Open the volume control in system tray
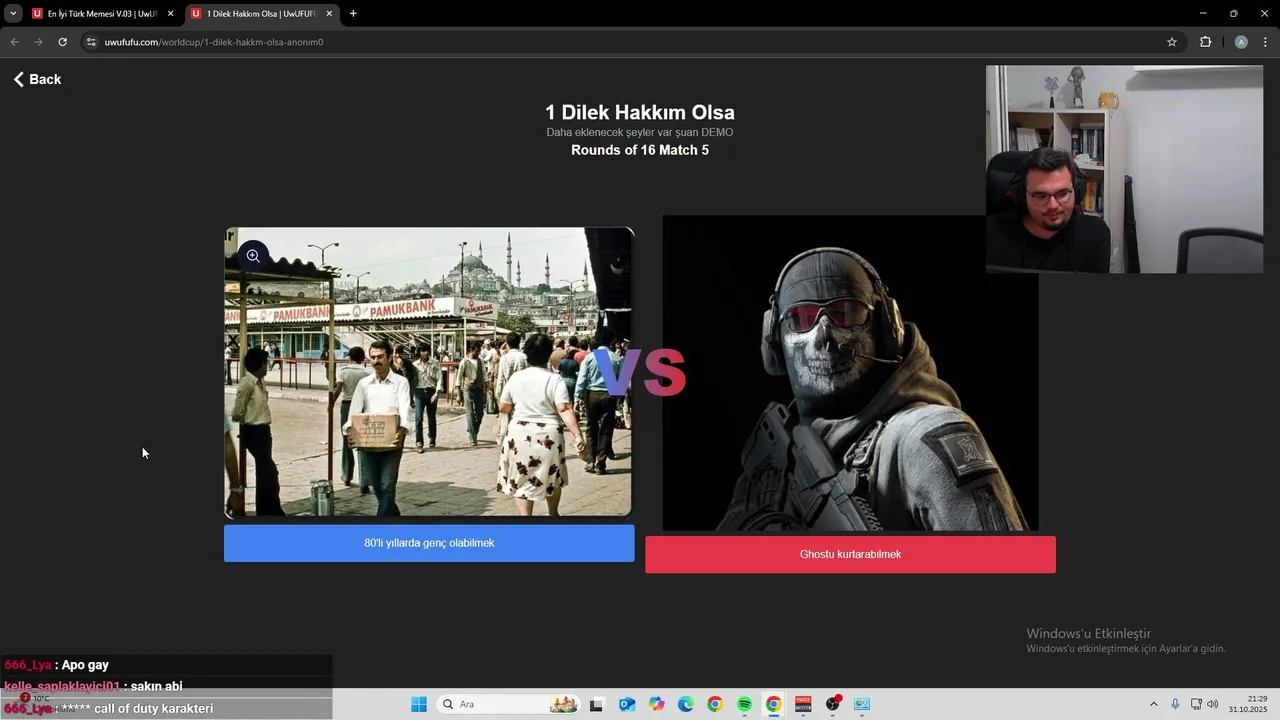The width and height of the screenshot is (1280, 720). coord(1213,704)
